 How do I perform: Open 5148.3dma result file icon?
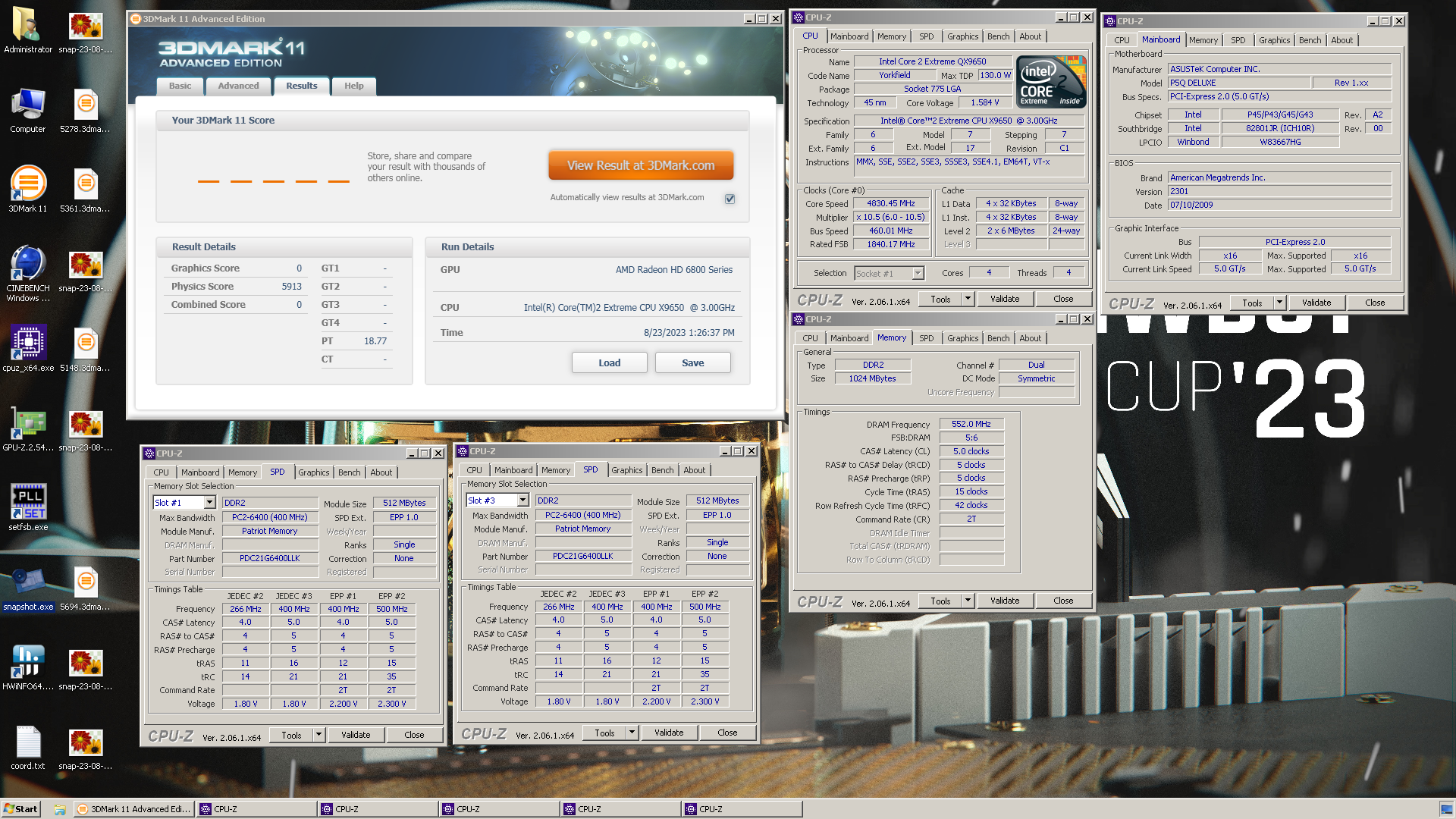[86, 349]
